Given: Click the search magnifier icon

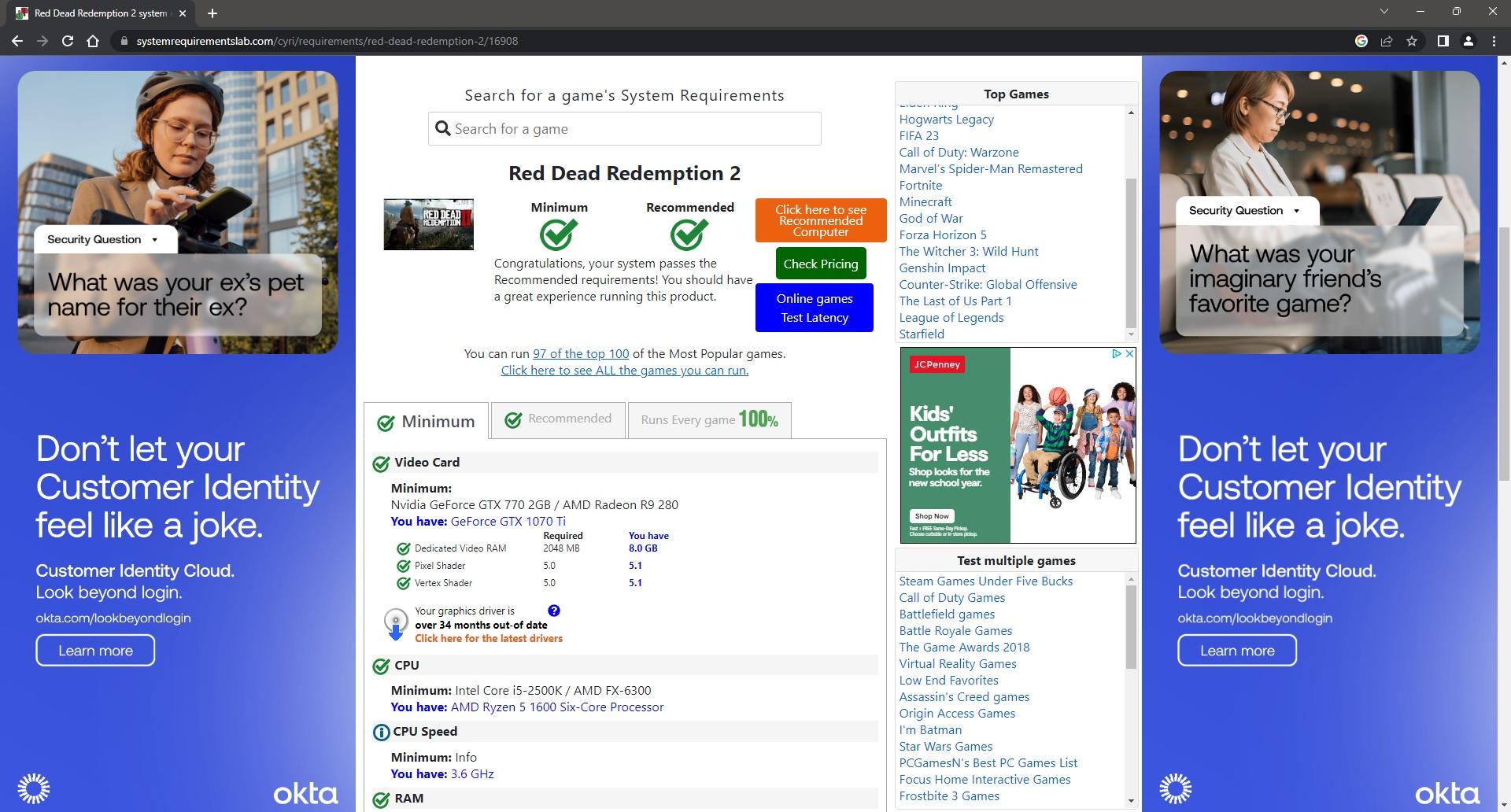Looking at the screenshot, I should click(x=443, y=129).
